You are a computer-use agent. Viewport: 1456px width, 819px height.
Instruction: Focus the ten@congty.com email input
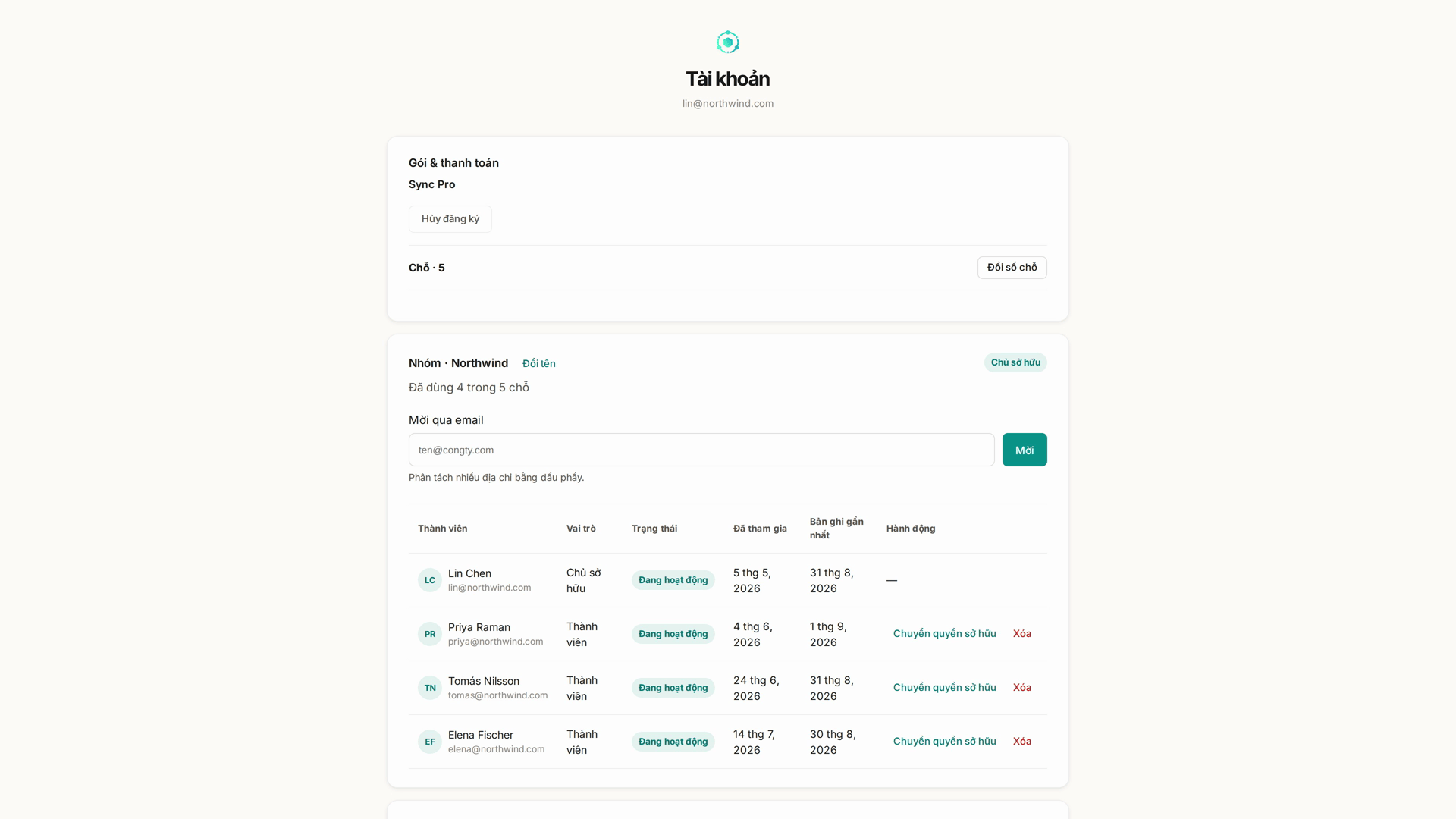click(x=701, y=450)
